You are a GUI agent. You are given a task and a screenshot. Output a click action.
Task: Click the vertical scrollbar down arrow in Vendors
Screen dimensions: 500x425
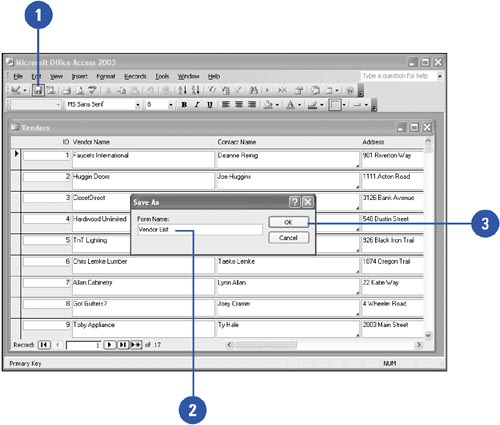click(428, 335)
